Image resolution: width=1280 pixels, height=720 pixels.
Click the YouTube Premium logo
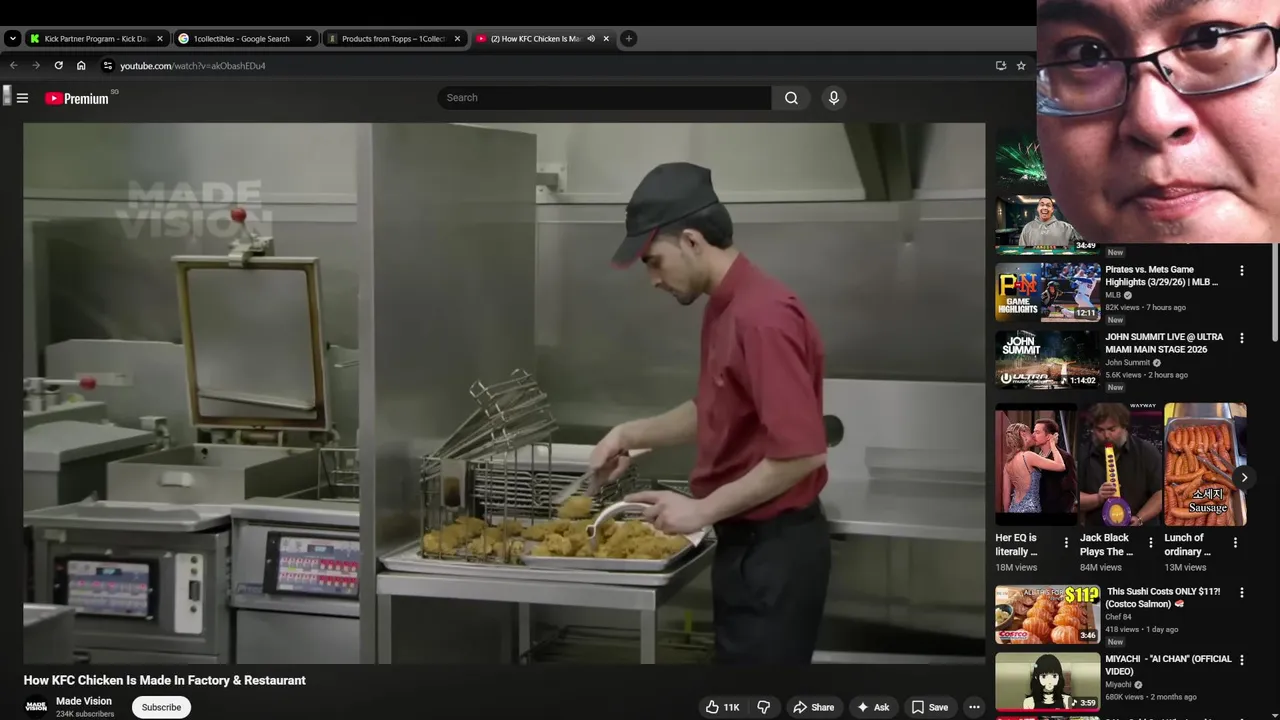[77, 98]
